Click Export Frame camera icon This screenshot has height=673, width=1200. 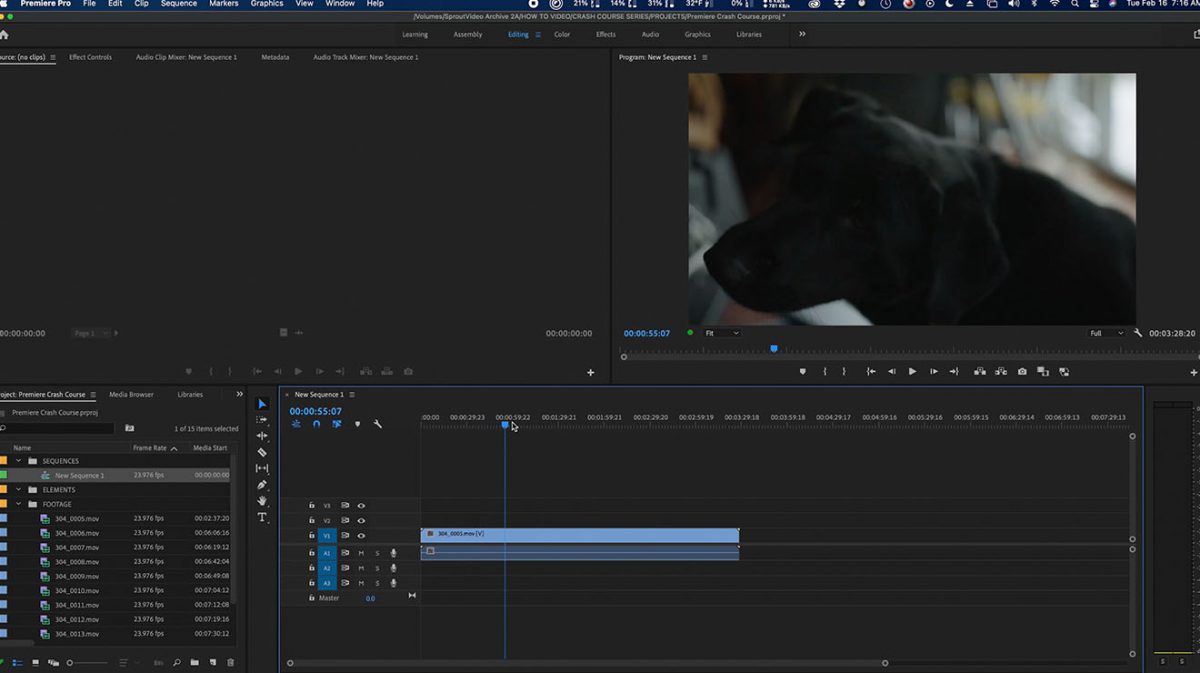click(x=1021, y=371)
